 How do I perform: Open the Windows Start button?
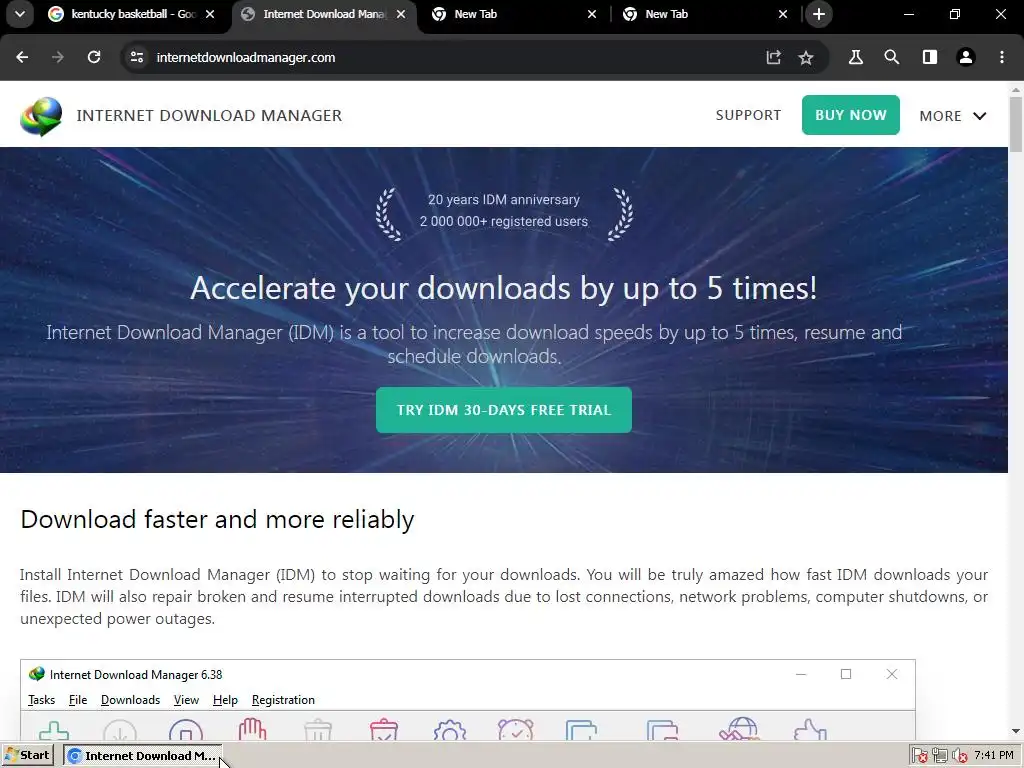click(x=27, y=756)
